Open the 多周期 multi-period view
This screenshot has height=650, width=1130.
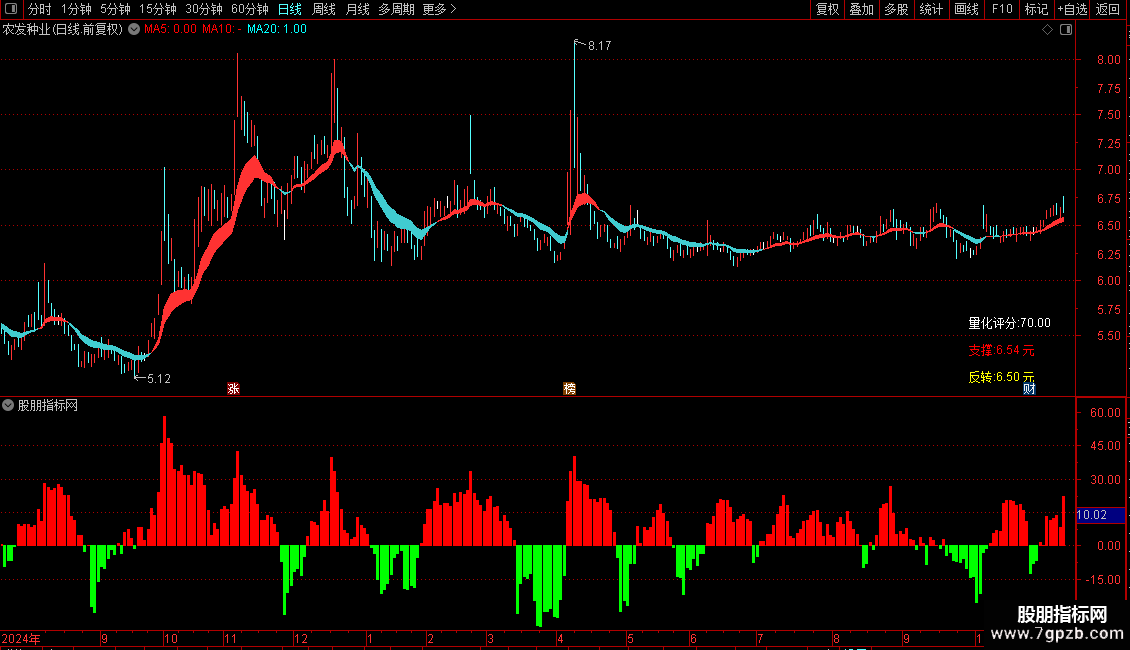tap(396, 9)
